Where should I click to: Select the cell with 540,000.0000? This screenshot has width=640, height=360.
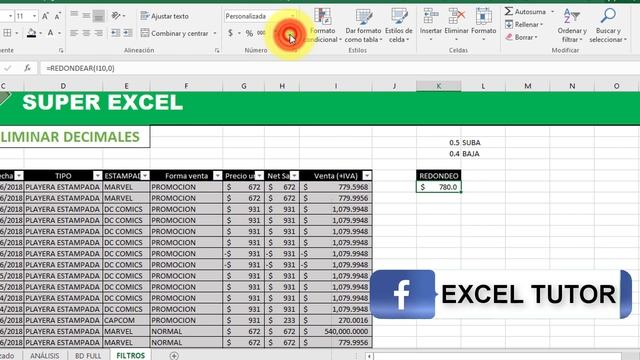[336, 331]
